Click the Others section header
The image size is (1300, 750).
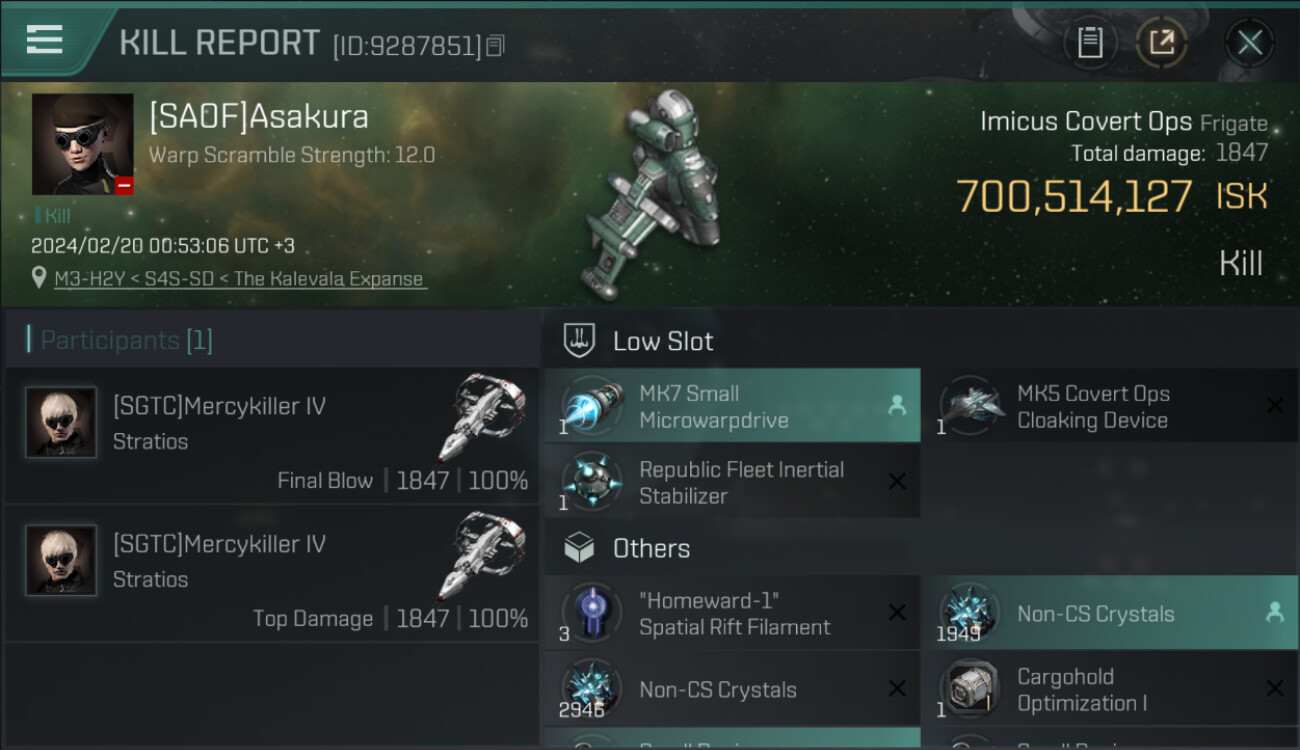(651, 548)
